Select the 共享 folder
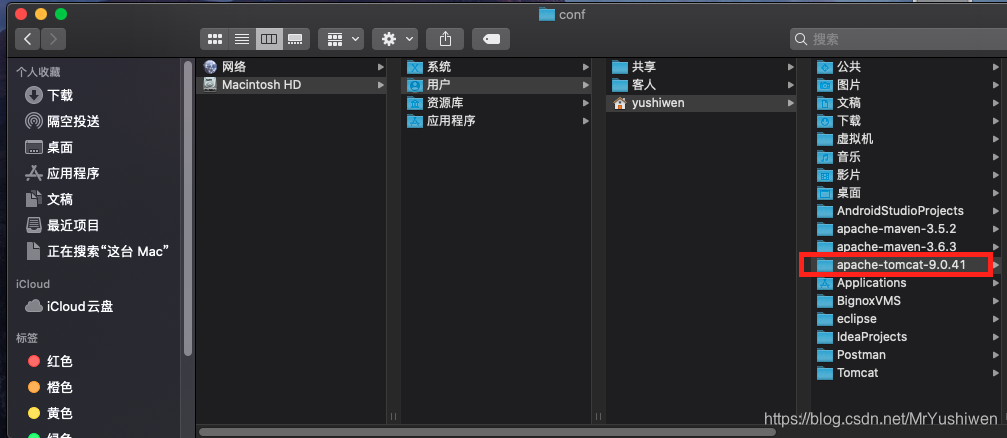 click(702, 67)
